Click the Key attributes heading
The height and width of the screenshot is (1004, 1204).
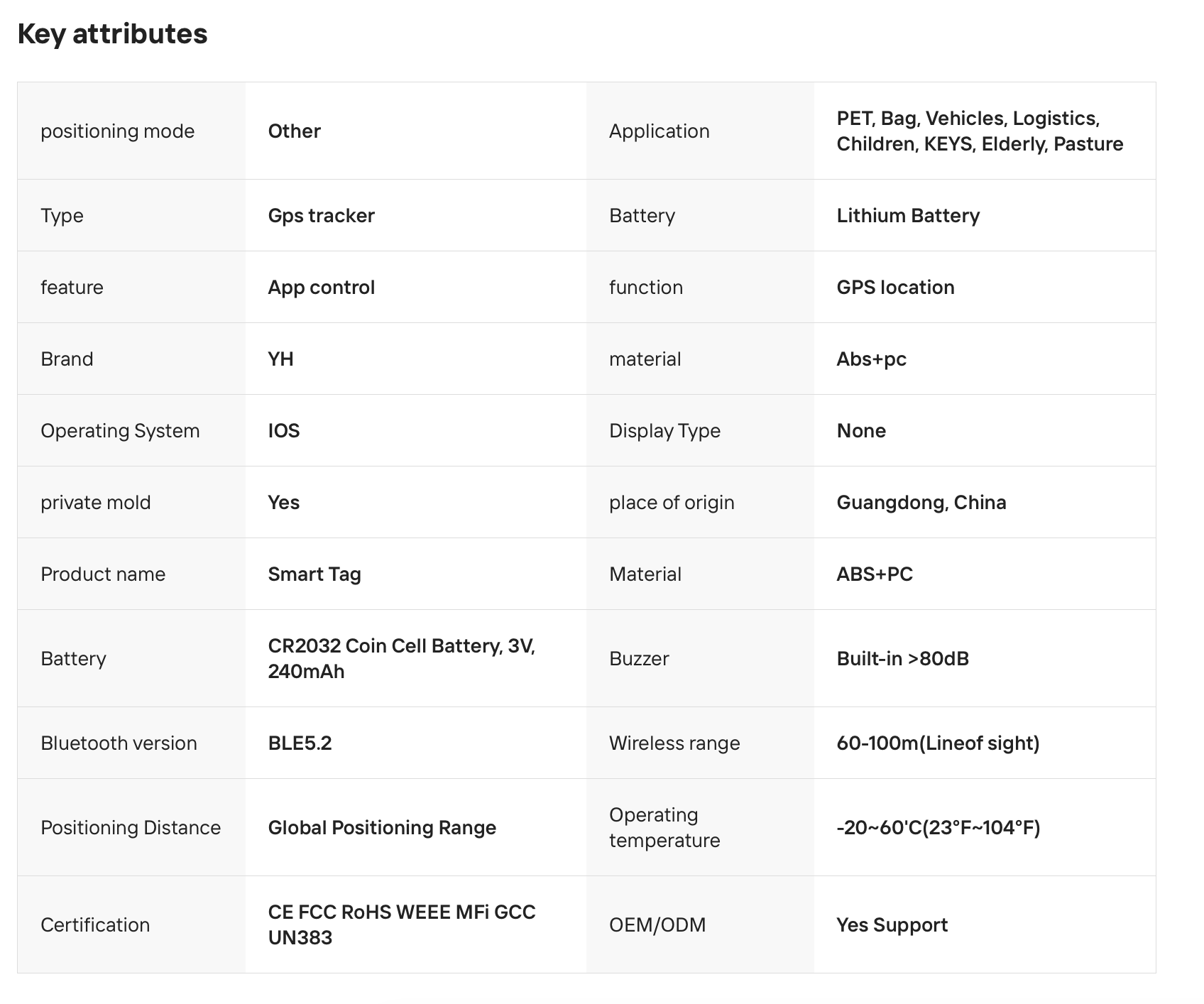112,33
